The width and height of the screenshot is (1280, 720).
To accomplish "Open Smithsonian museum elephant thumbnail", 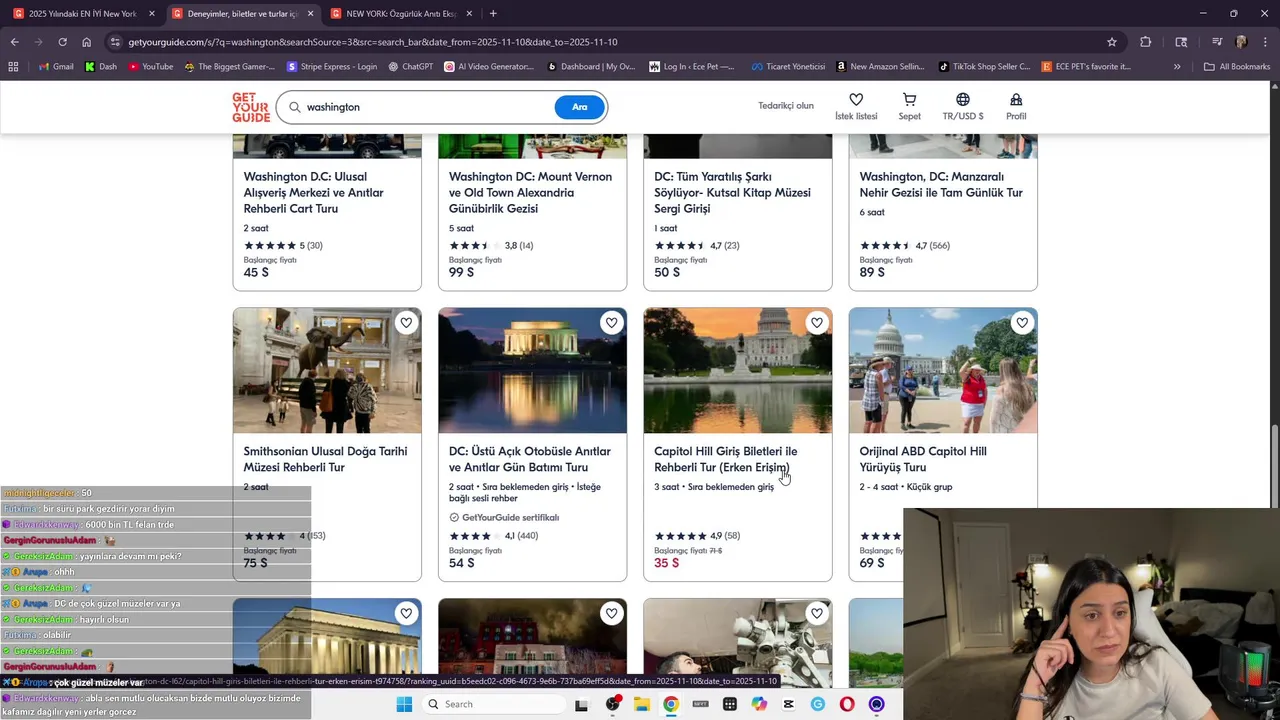I will coord(327,370).
